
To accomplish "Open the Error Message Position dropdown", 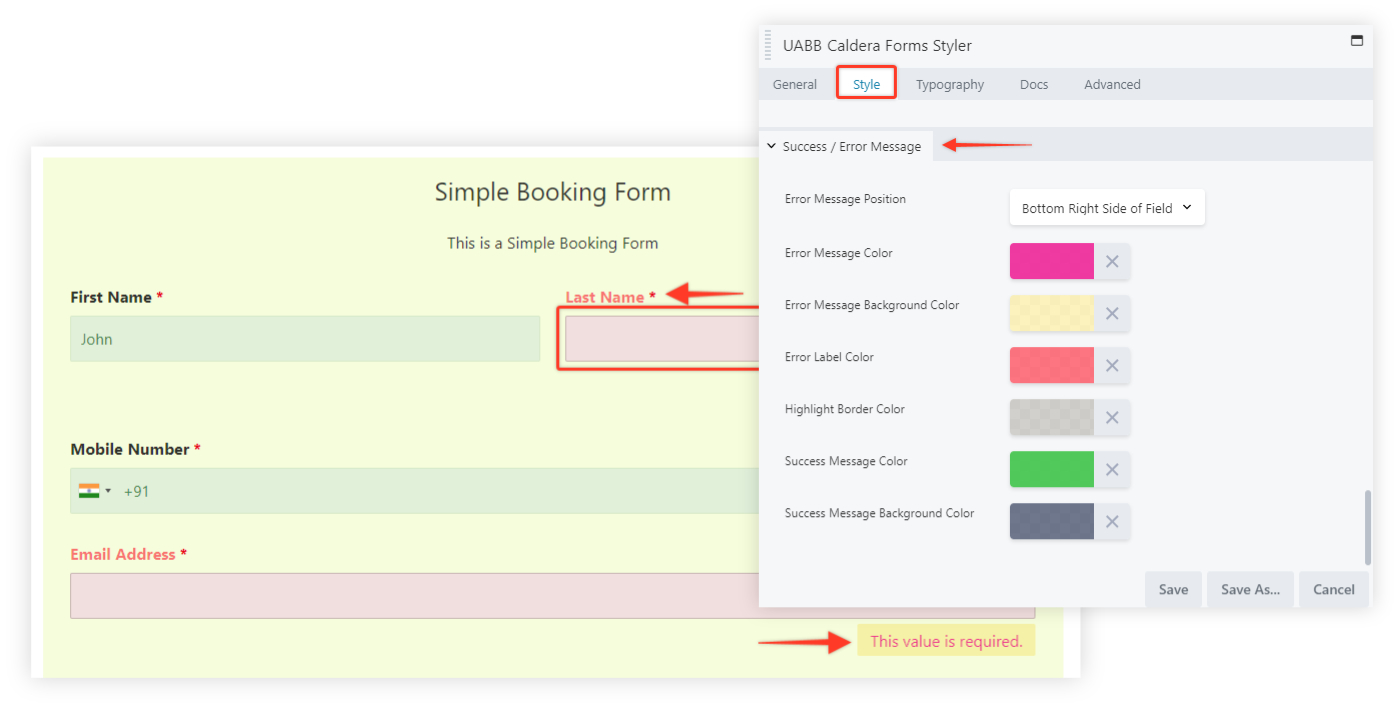I will (x=1106, y=208).
